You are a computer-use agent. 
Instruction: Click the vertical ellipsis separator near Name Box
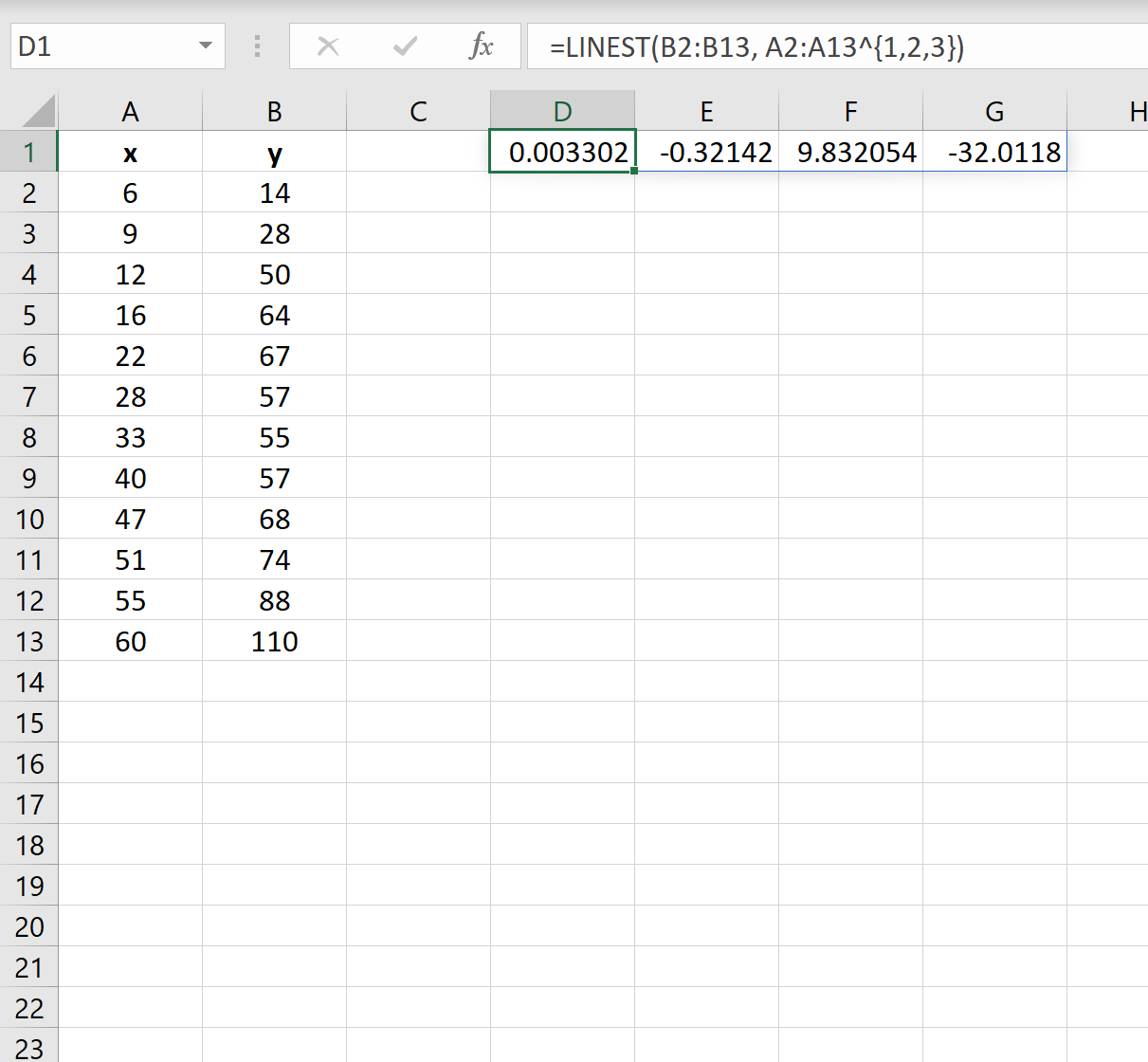tap(257, 46)
